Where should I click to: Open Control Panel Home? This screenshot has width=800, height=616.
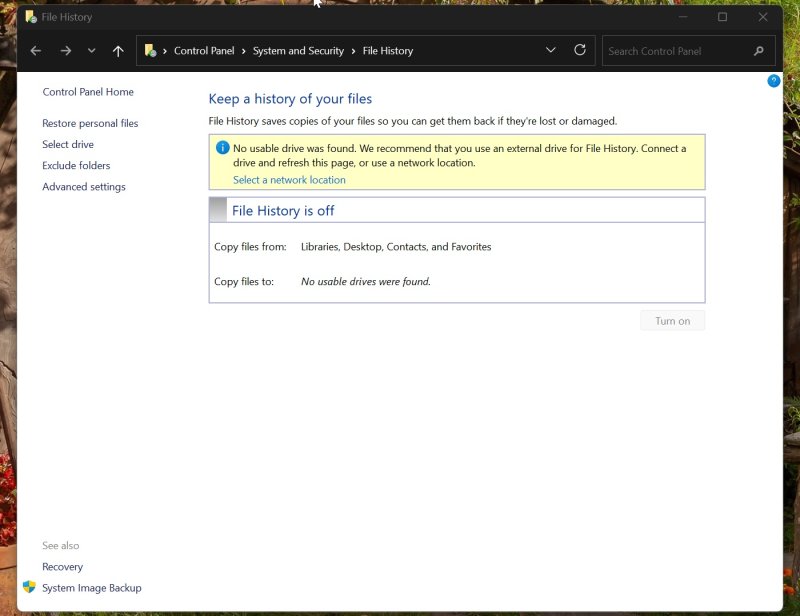pyautogui.click(x=88, y=92)
